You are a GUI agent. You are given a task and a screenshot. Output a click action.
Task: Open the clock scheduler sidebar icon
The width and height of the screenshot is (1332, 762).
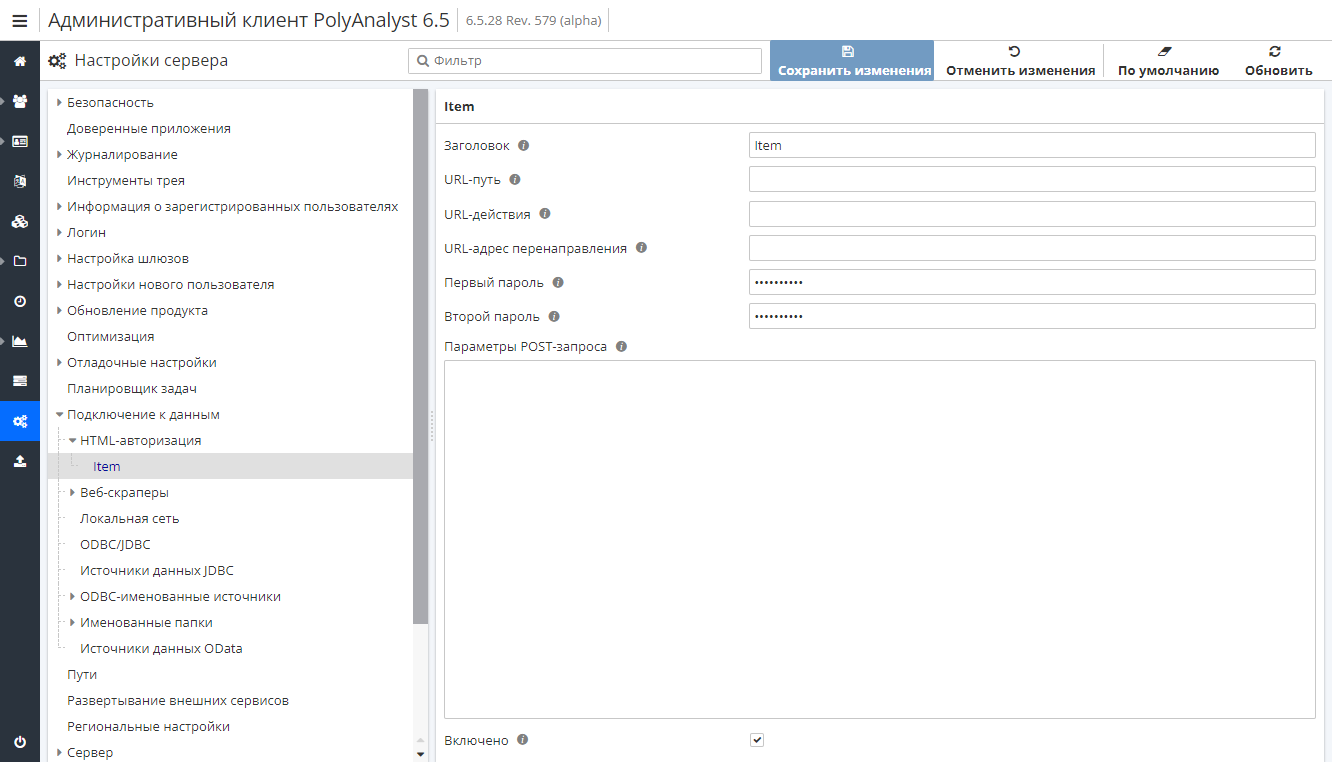(20, 301)
